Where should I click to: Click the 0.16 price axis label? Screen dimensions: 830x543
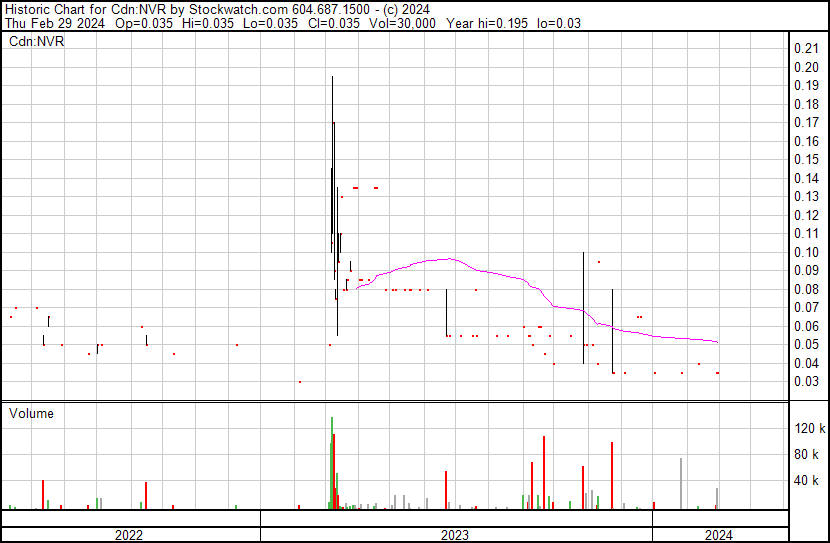click(806, 141)
